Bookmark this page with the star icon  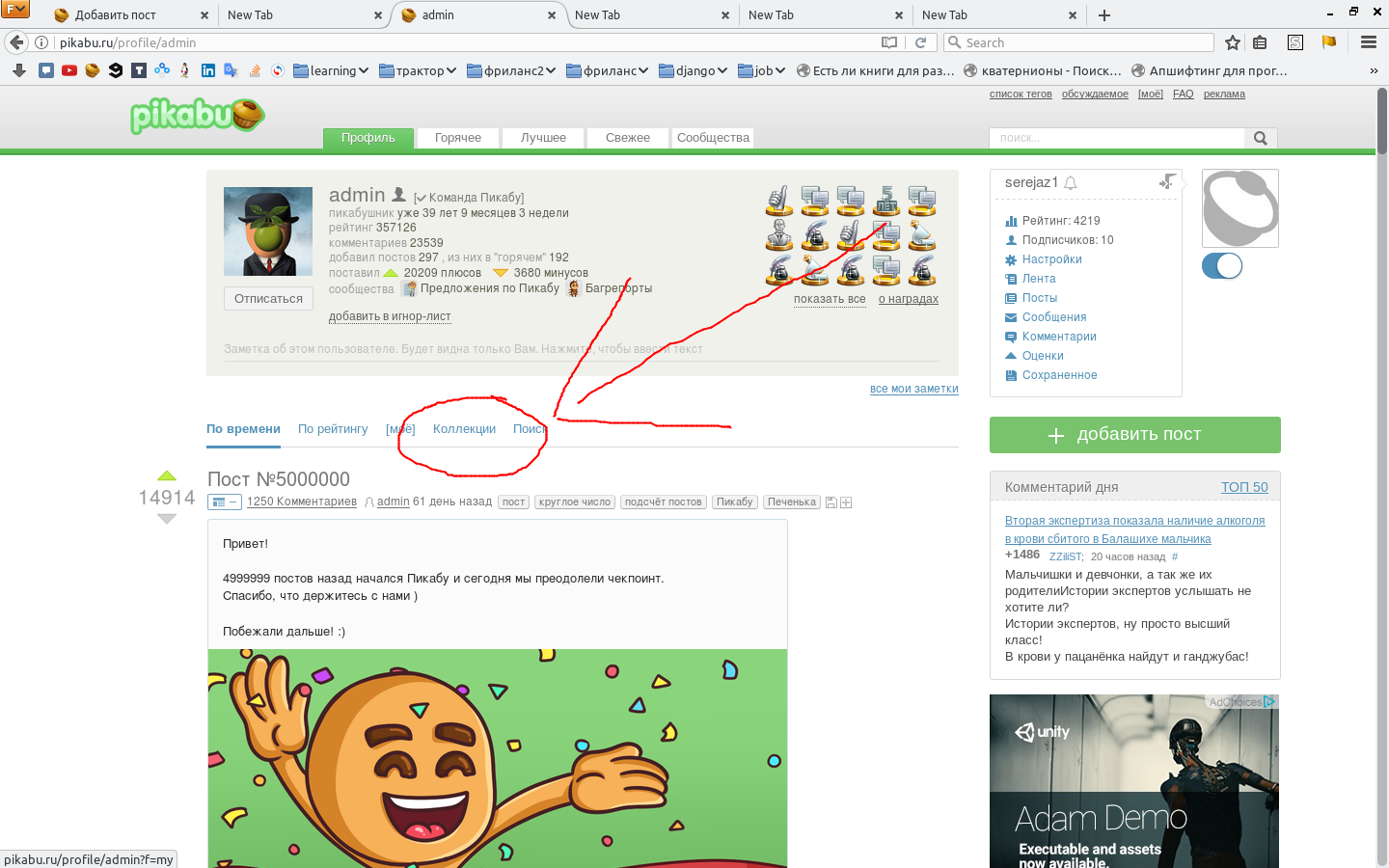click(1232, 42)
